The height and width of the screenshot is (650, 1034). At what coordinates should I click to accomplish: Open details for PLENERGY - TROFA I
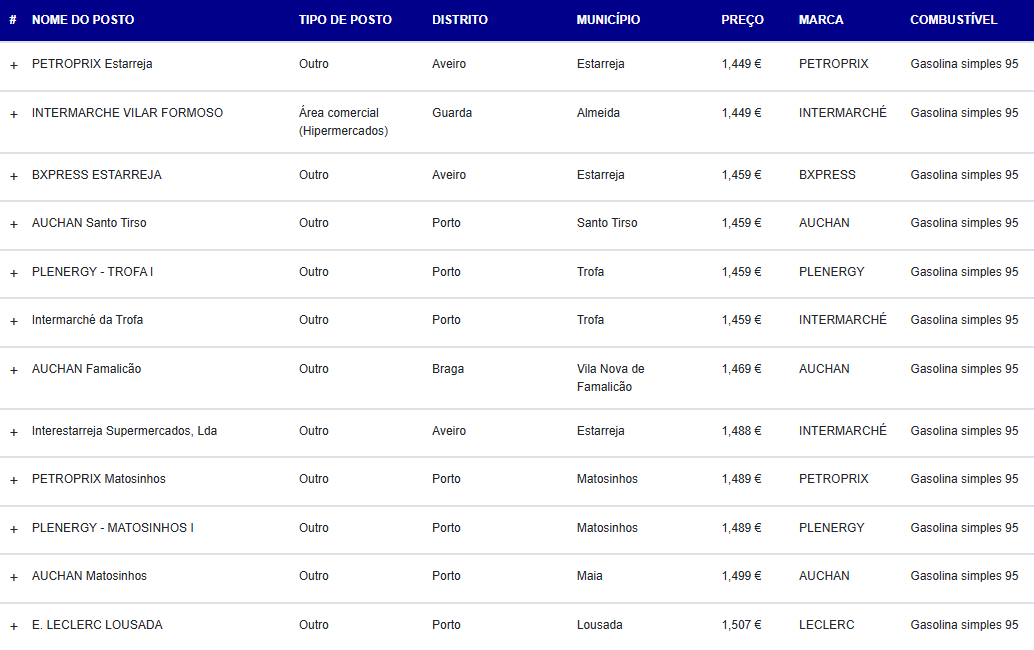pyautogui.click(x=13, y=273)
